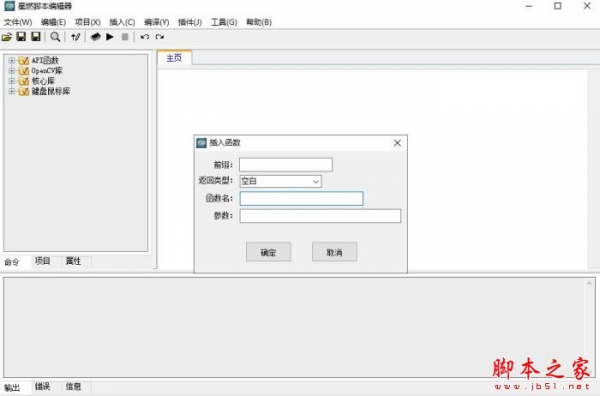Click the 参数 input field
The image size is (600, 396).
[x=320, y=216]
